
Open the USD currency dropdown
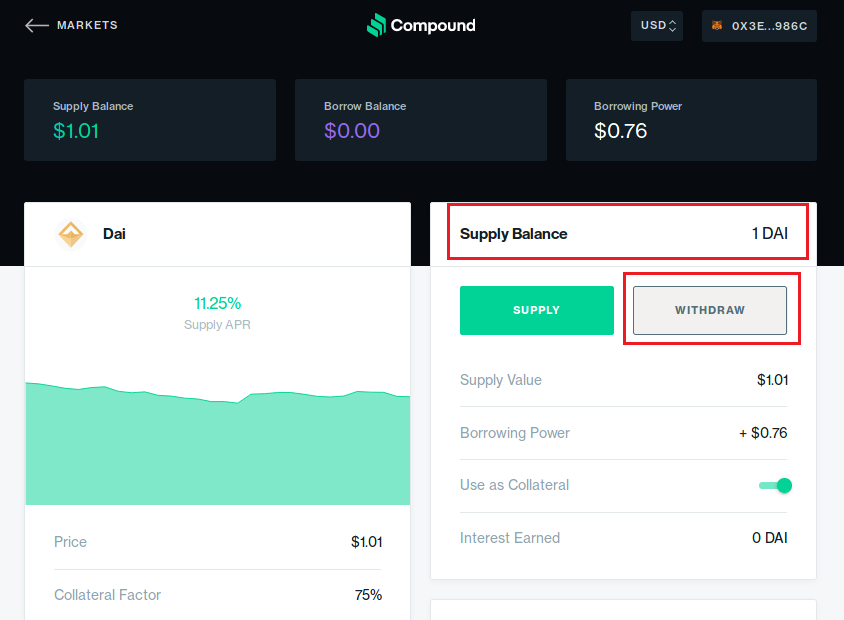tap(657, 26)
